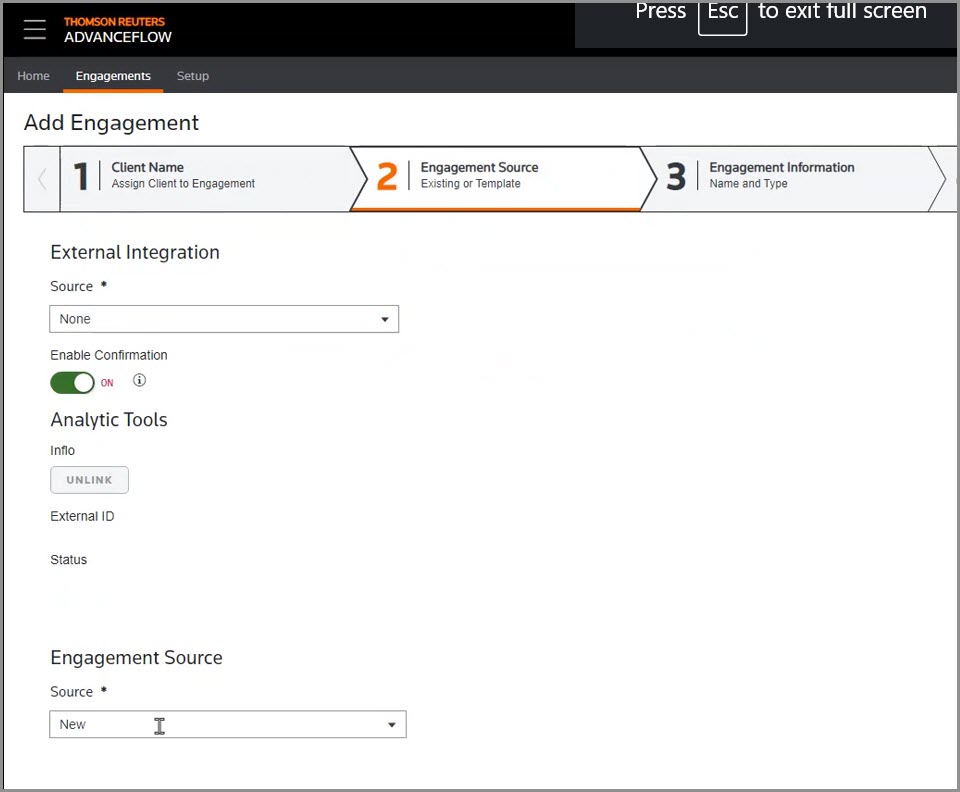The image size is (960, 792).
Task: Expand the Source combo box under External Integration
Action: coord(224,318)
